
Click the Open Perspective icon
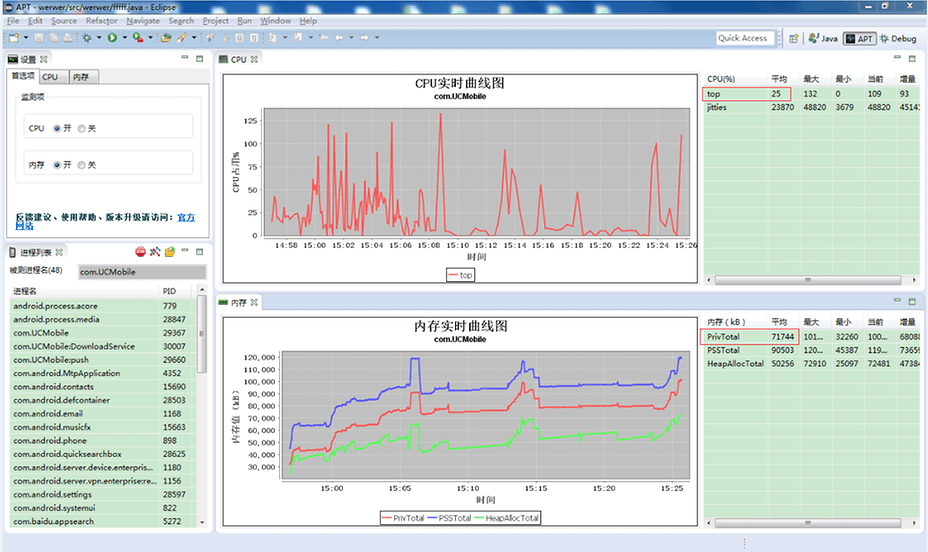[794, 38]
